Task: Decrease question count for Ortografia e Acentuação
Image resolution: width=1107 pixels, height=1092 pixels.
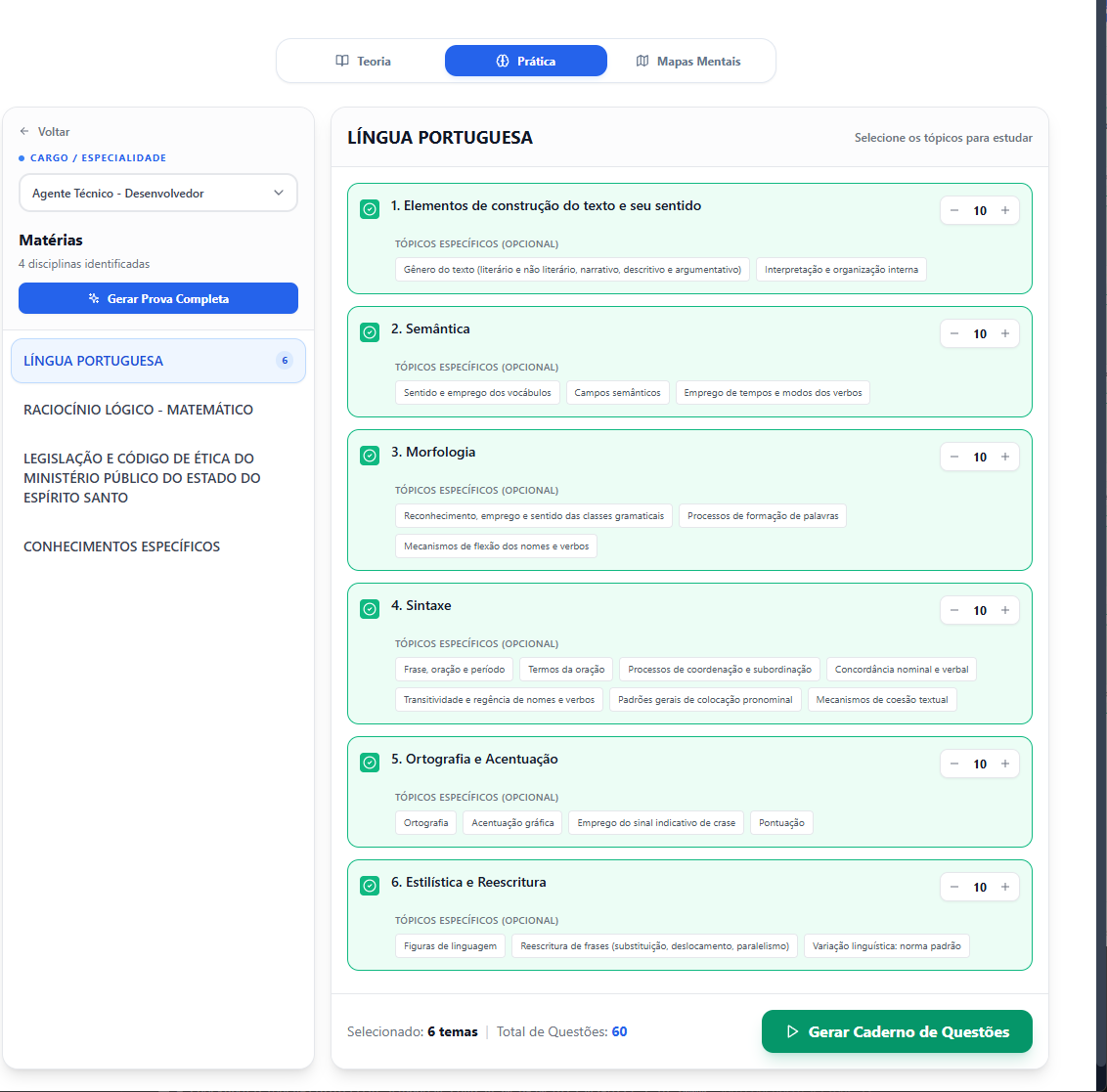Action: pos(954,764)
